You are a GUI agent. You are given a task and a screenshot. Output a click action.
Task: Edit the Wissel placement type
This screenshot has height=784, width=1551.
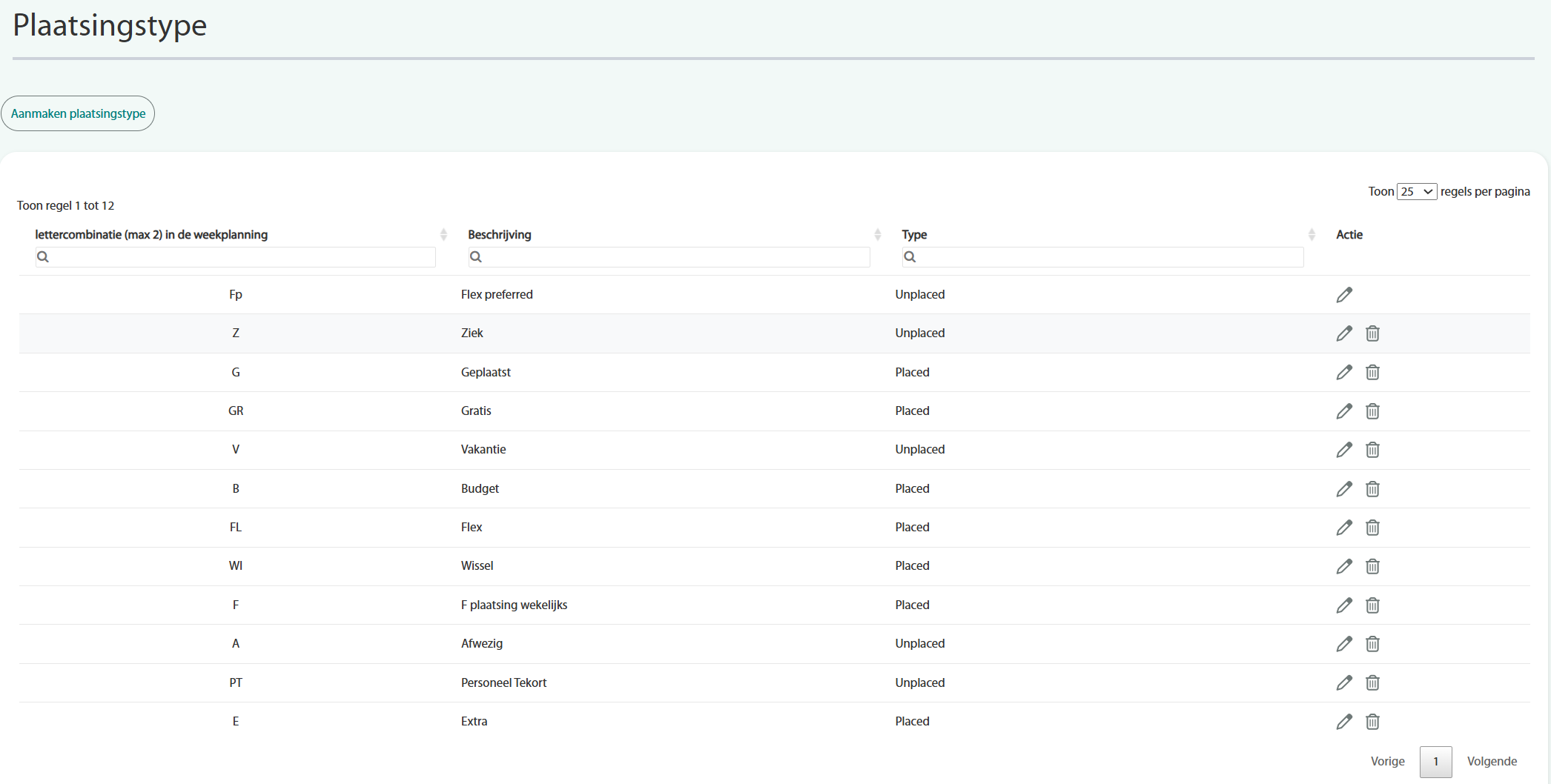1343,566
